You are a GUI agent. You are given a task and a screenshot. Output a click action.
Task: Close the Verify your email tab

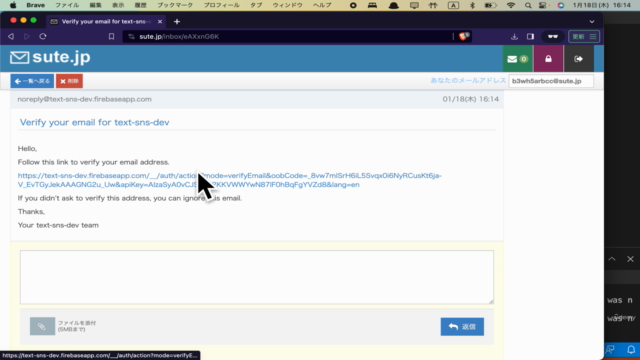pyautogui.click(x=160, y=22)
